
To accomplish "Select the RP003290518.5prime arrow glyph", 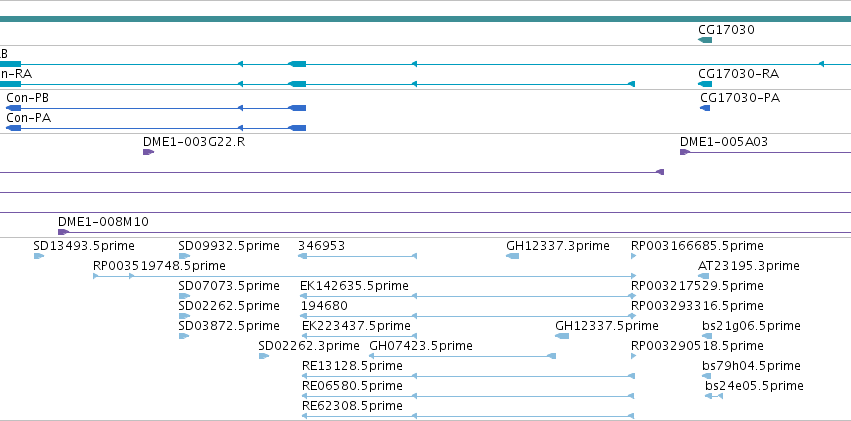I will pos(633,356).
